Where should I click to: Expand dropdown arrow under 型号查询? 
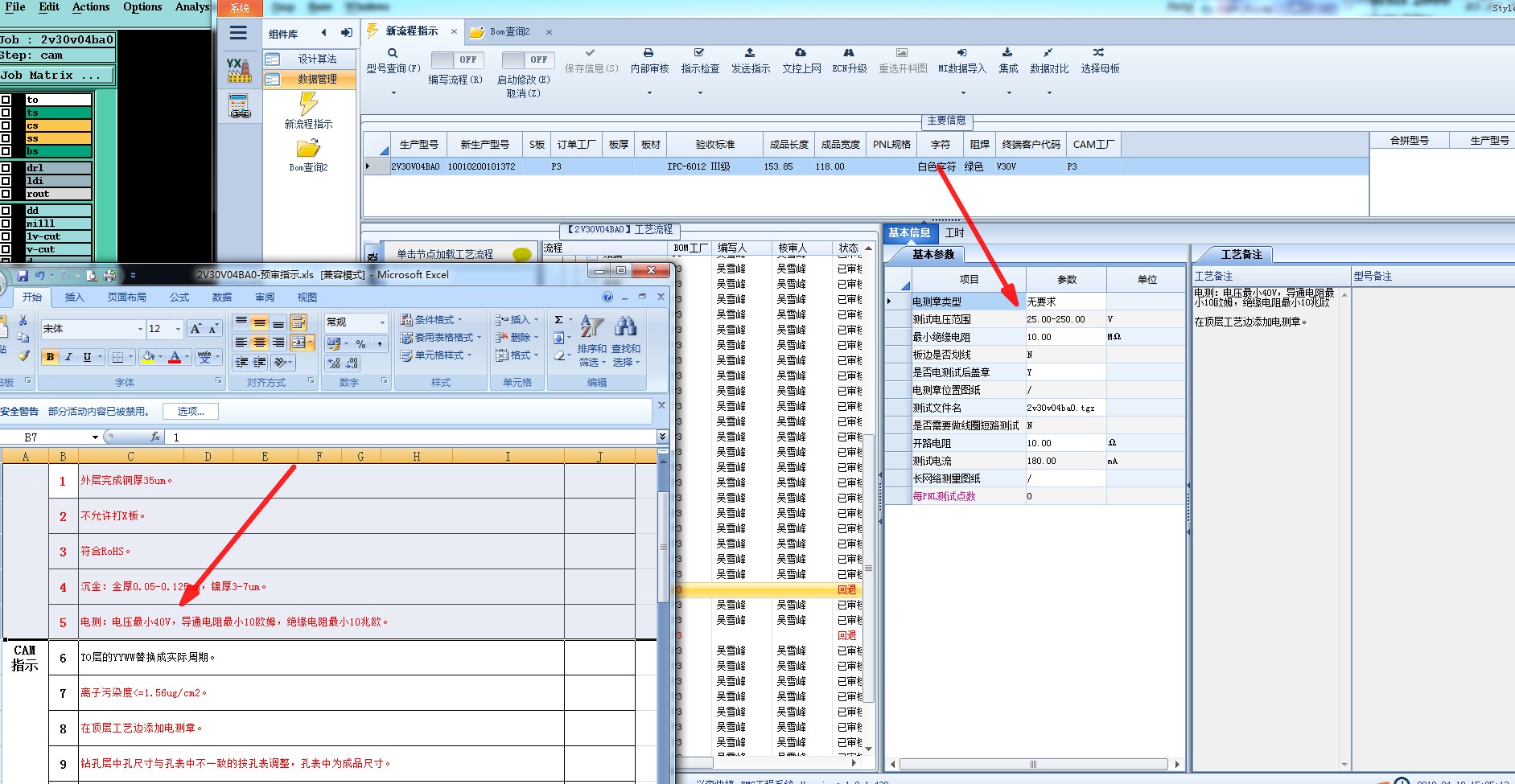point(393,93)
